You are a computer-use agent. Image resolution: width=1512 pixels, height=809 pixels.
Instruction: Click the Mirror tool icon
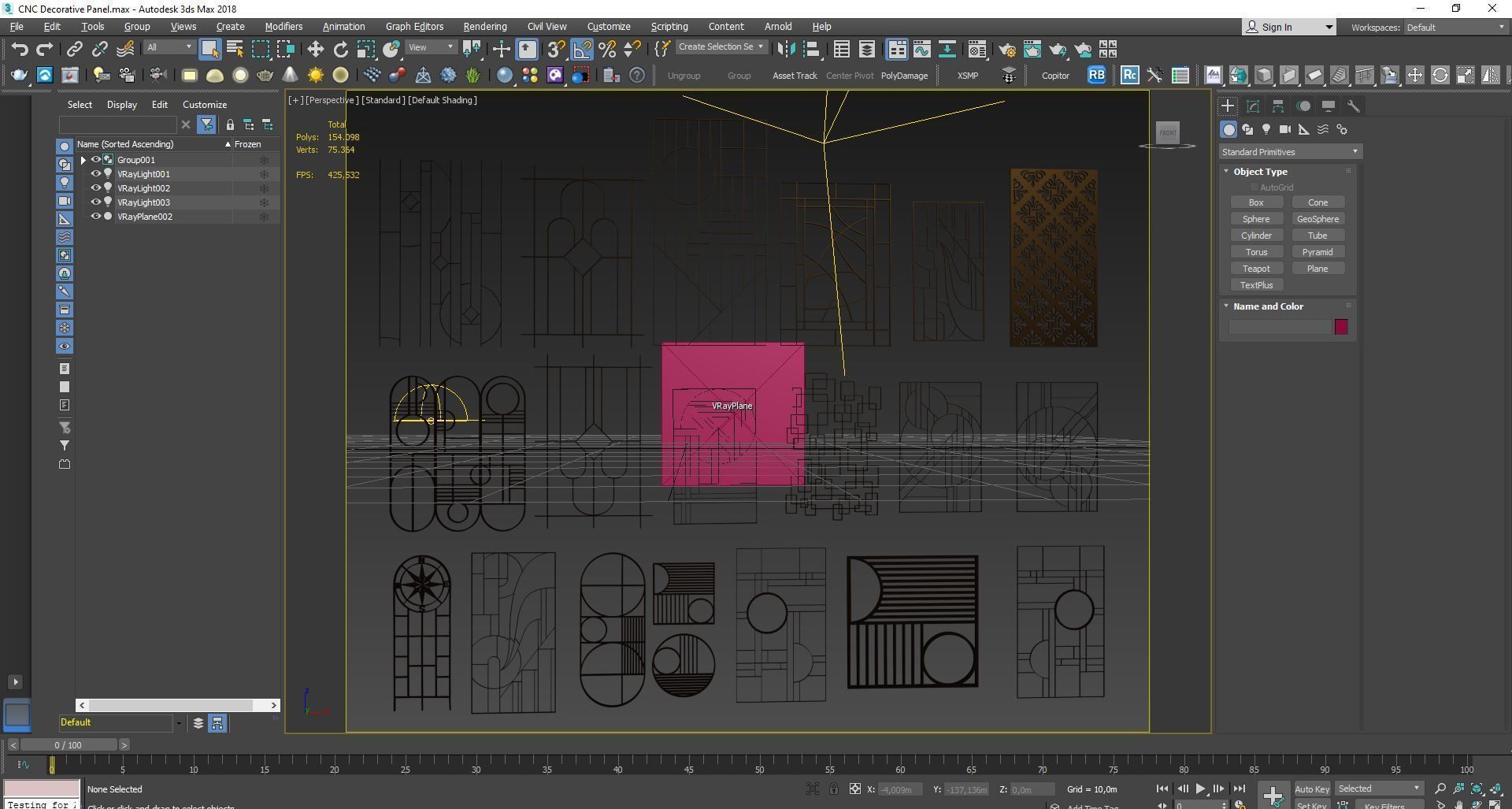(785, 49)
